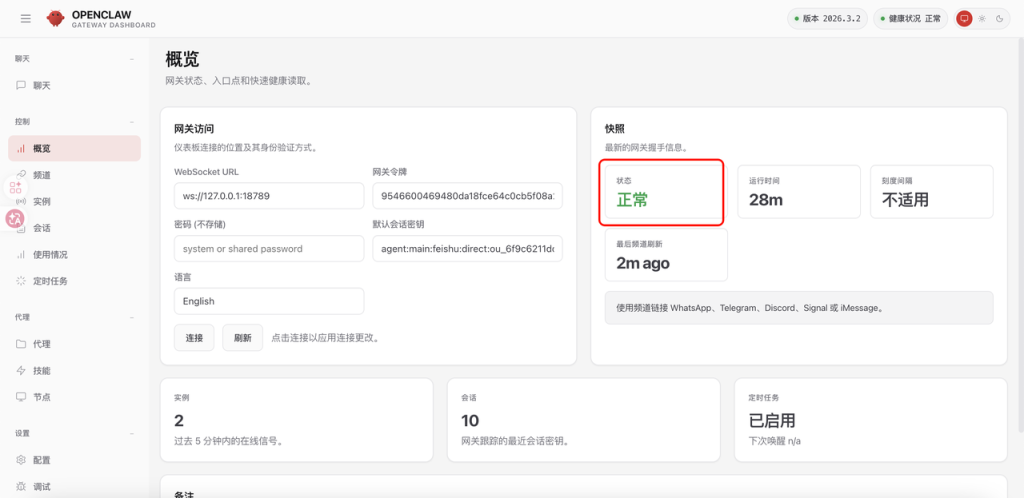
Task: Collapse the 聊天 sidebar section
Action: [132, 59]
